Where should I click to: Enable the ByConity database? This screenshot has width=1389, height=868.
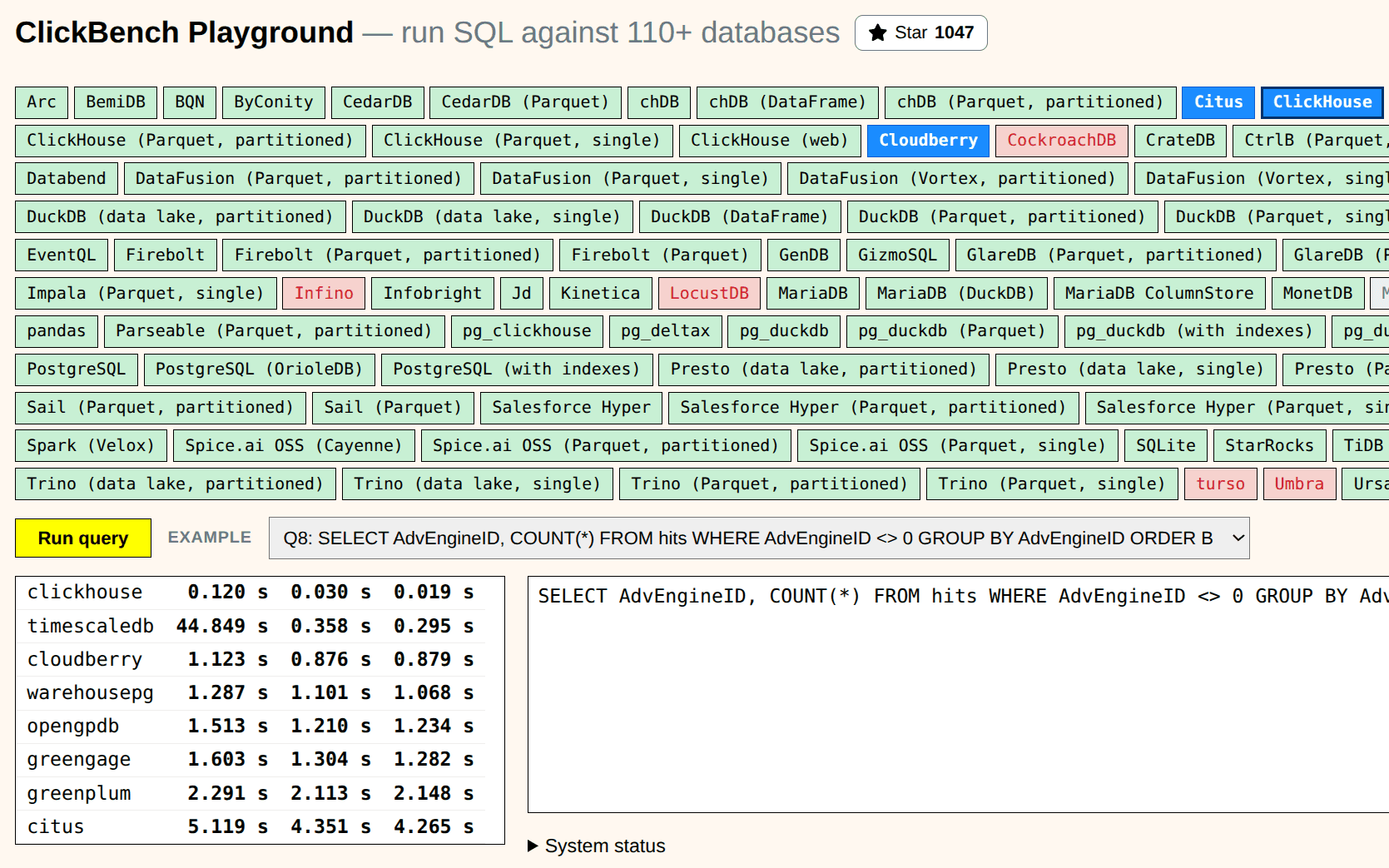coord(274,102)
